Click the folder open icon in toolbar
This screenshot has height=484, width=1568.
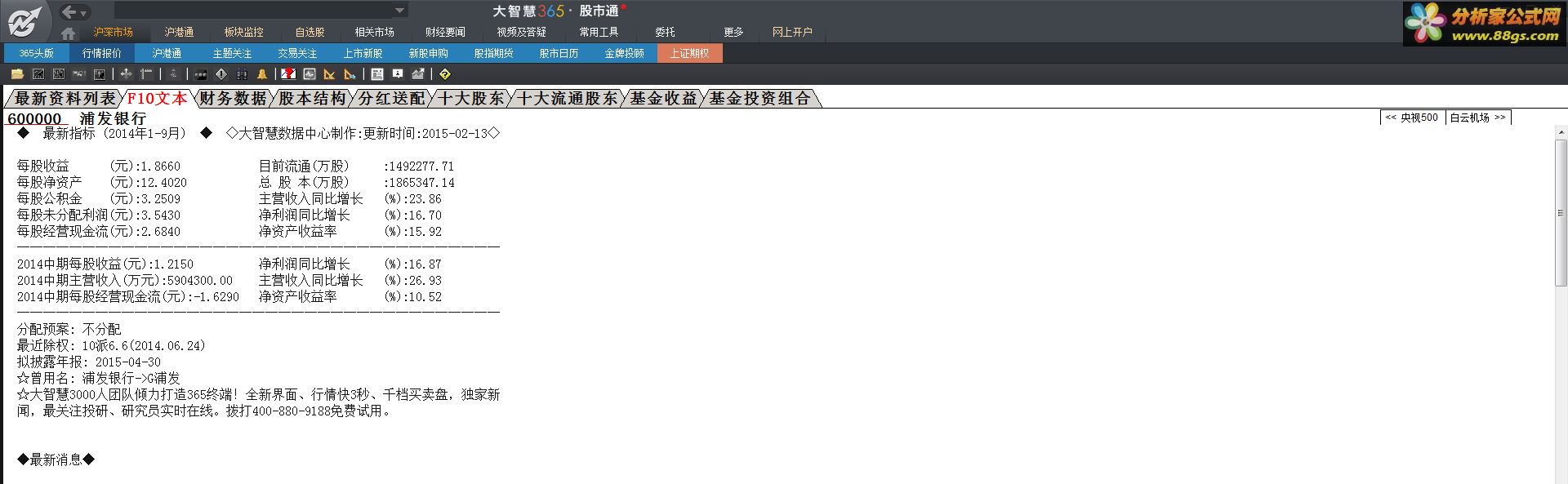17,74
